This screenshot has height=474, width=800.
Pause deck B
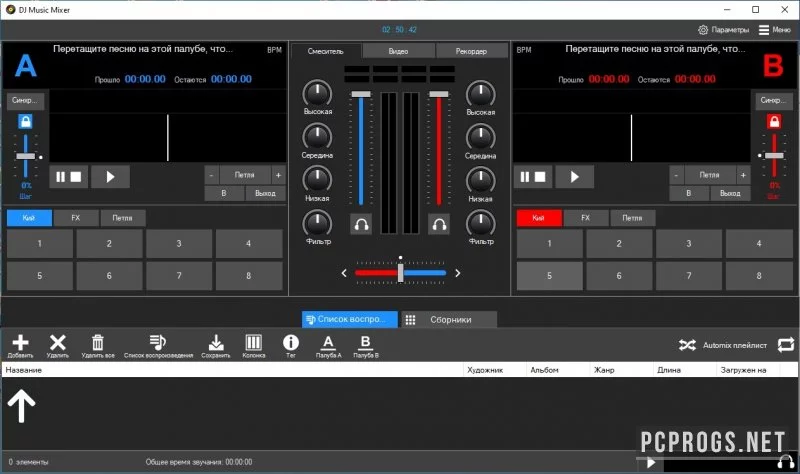524,177
